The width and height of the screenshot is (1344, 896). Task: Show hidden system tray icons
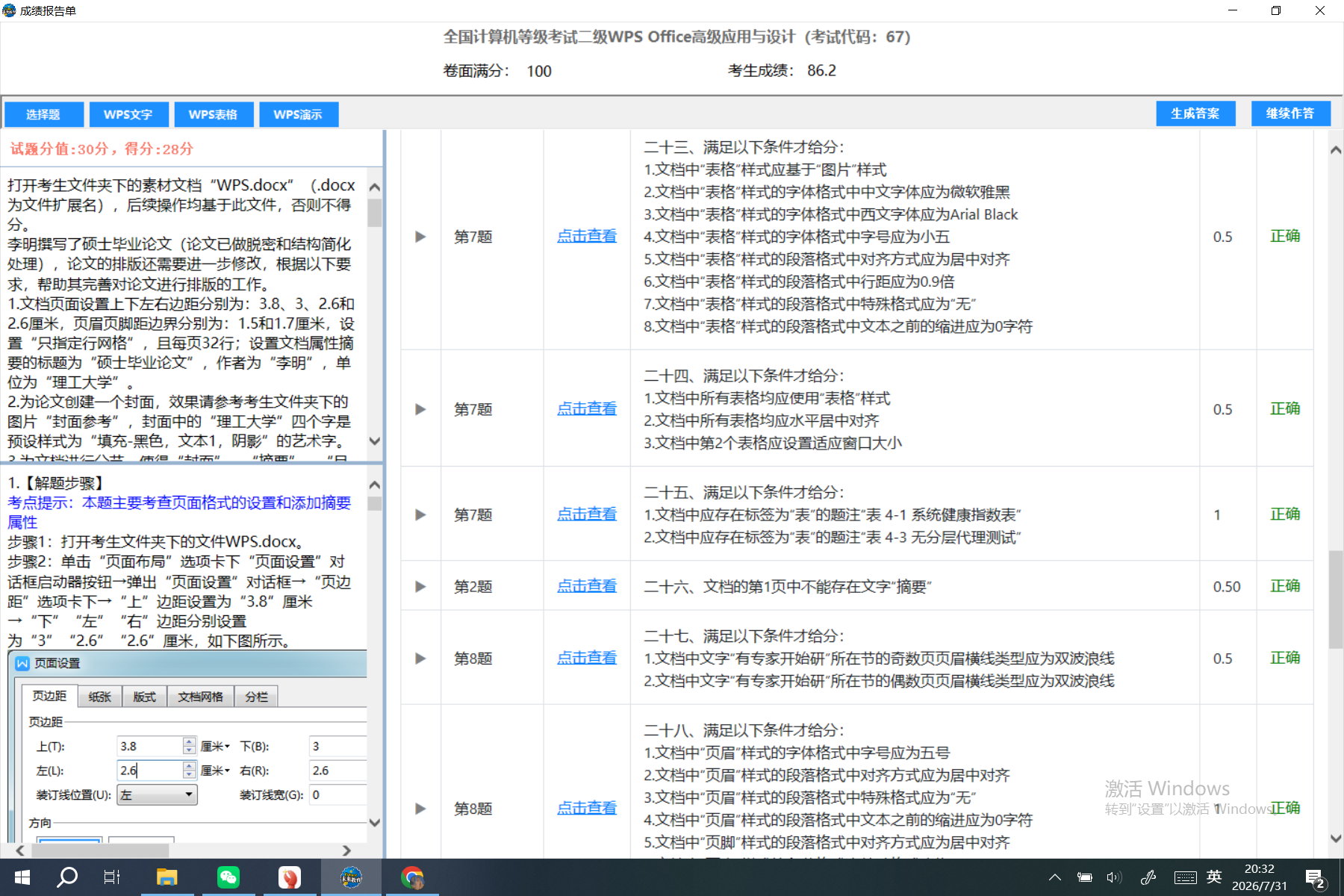[x=1054, y=877]
